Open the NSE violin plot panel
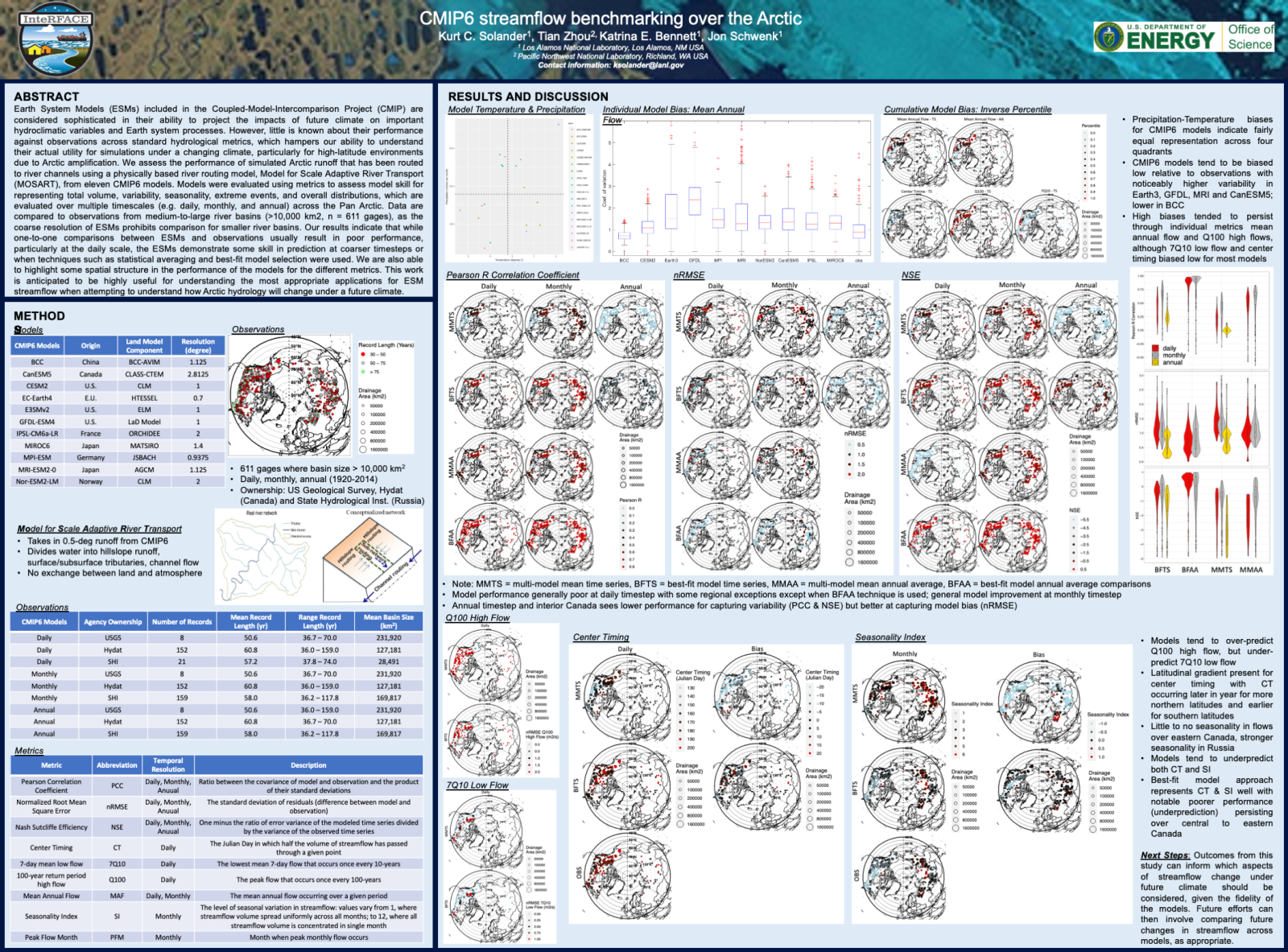1288x952 pixels. (x=1201, y=515)
